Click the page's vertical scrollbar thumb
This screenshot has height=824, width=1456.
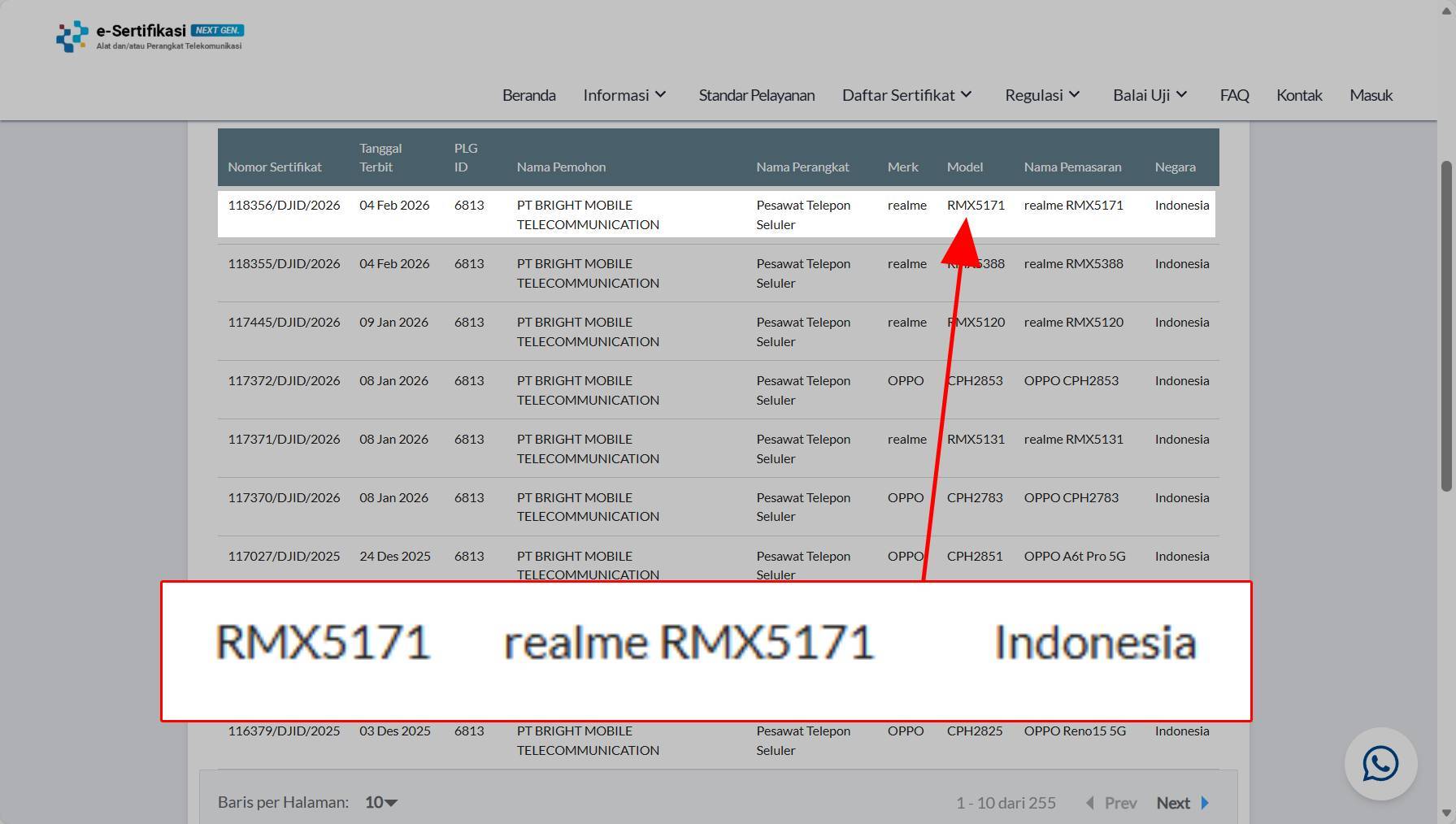[1446, 326]
